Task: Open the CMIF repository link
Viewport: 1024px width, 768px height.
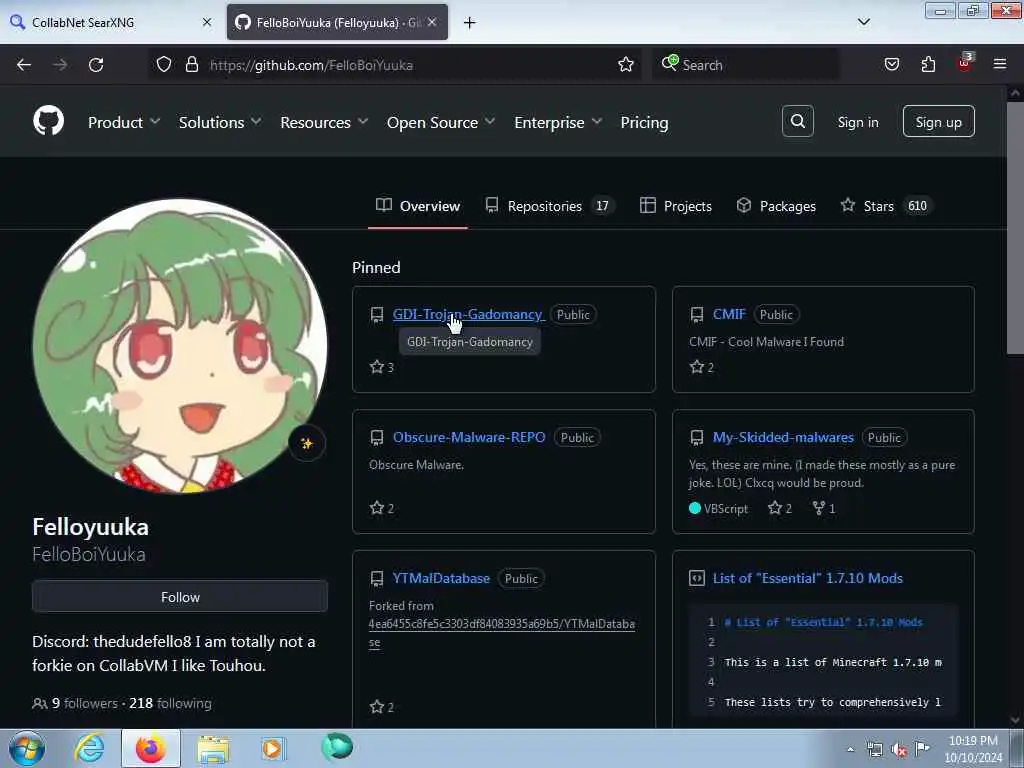Action: (x=729, y=314)
